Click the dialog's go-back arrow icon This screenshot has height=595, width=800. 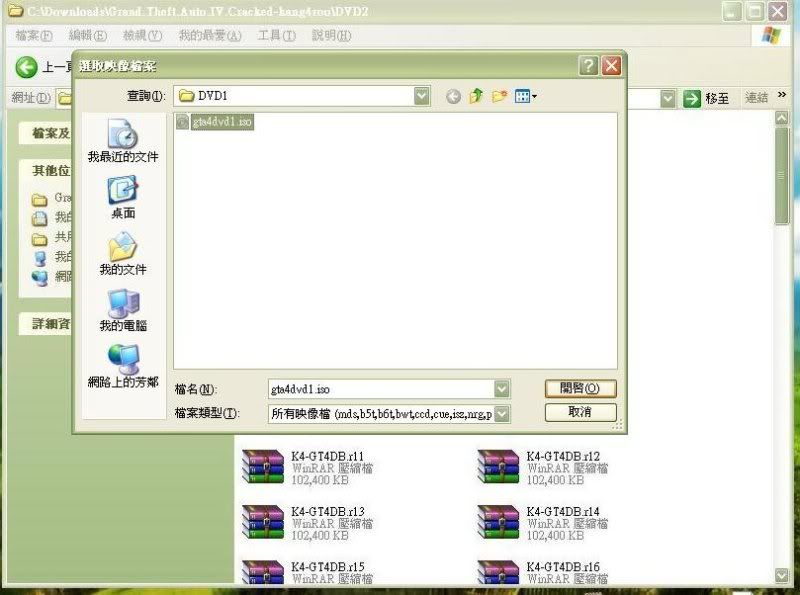(x=453, y=96)
